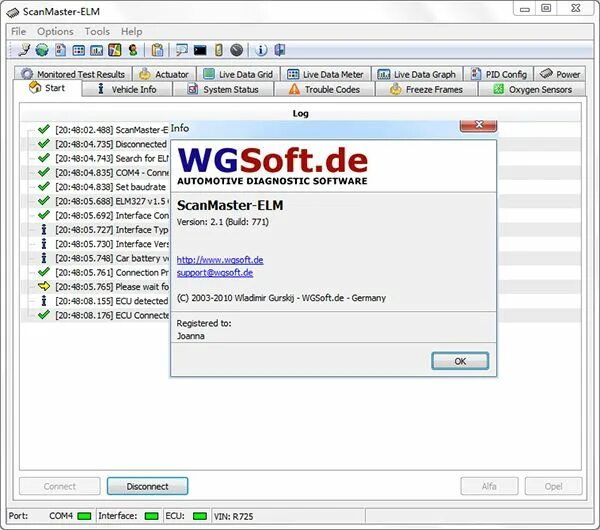
Task: Switch to the Live Data Meter tab
Action: 325,74
